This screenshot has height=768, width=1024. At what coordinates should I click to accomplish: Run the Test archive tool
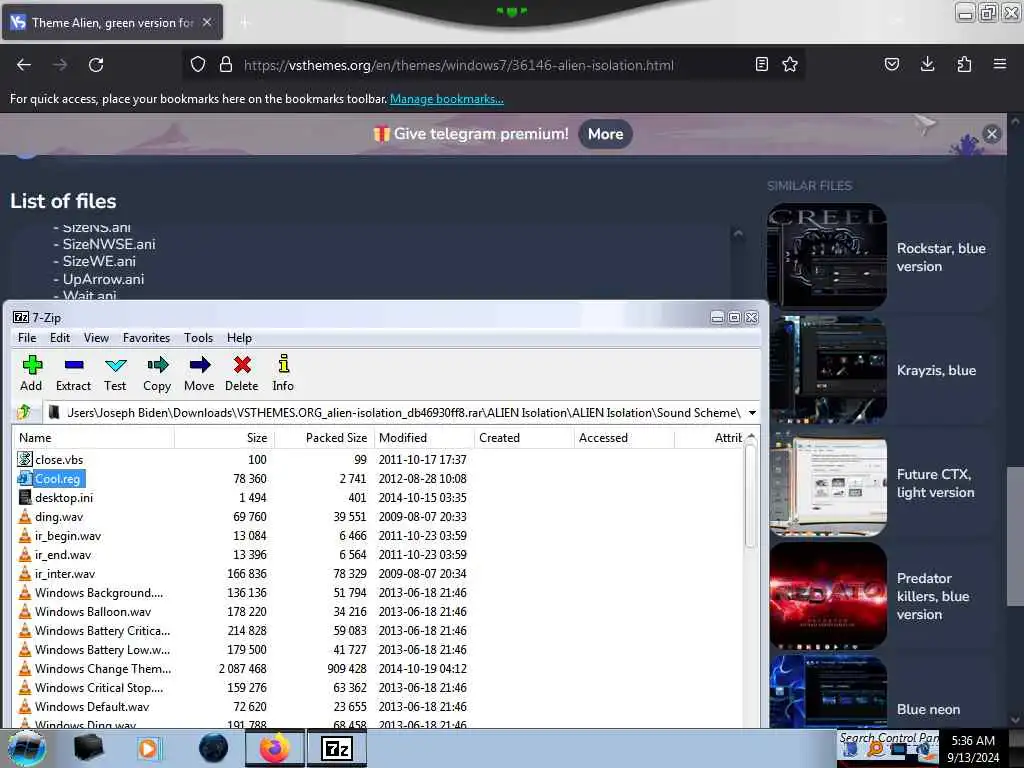(x=115, y=374)
